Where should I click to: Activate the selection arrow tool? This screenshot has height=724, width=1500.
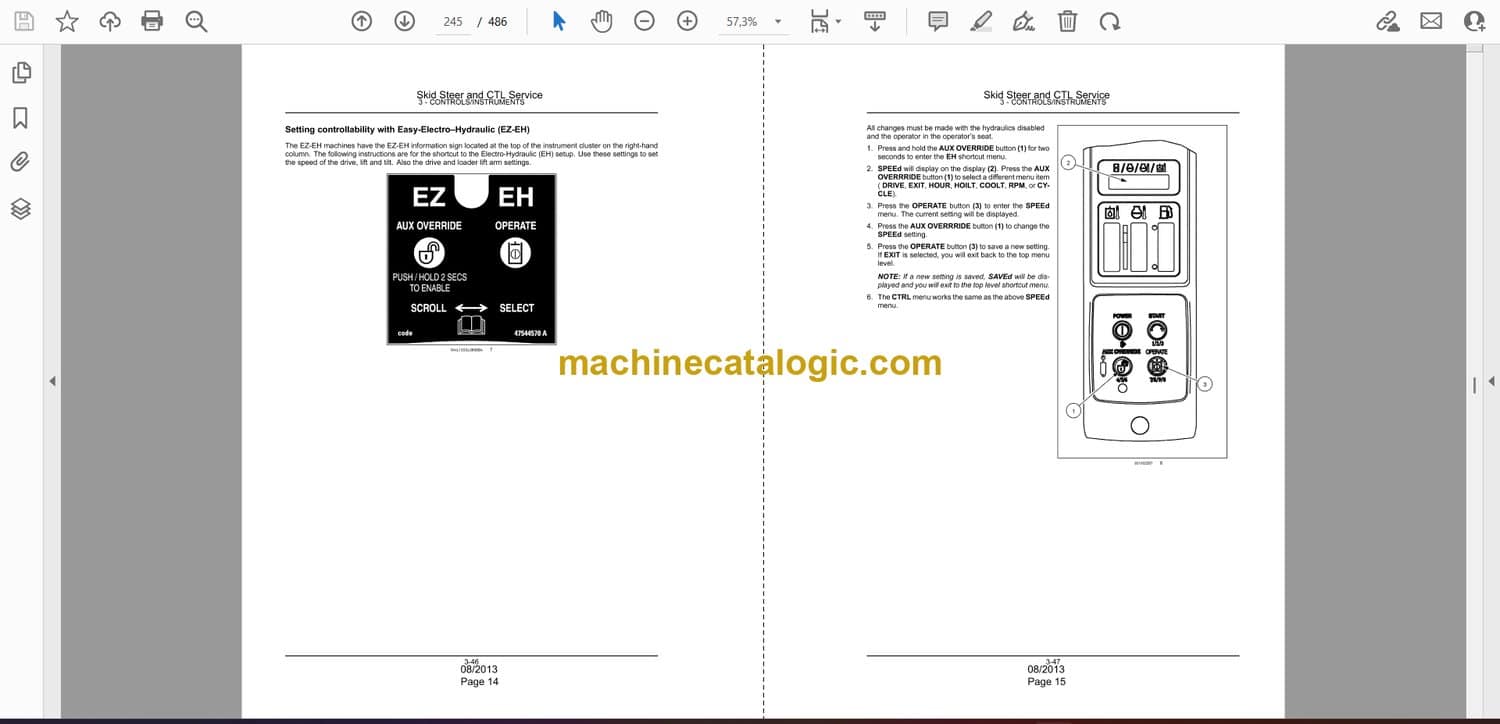coord(559,21)
